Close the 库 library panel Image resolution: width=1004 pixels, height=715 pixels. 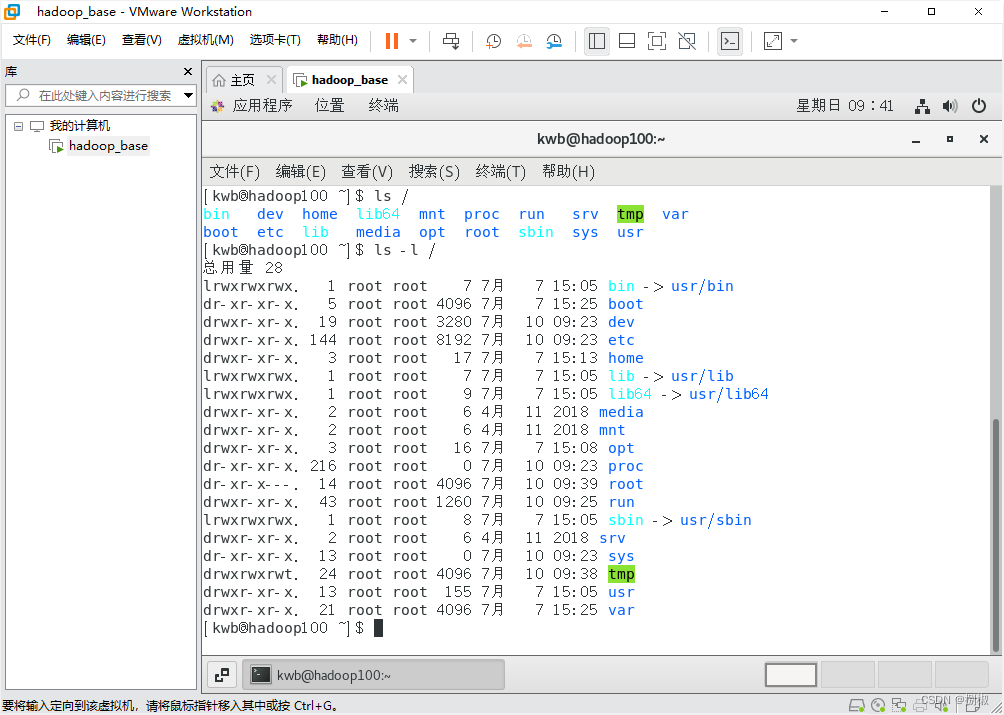coord(188,72)
